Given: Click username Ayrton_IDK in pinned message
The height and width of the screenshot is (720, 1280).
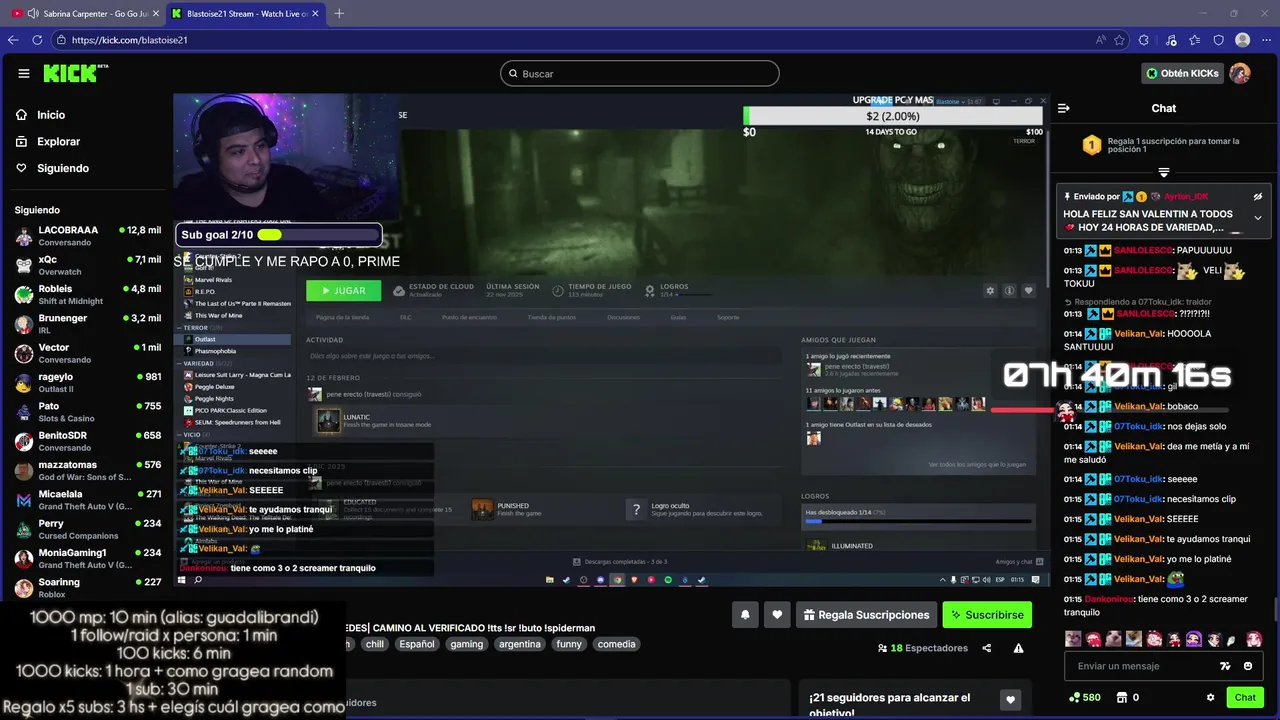Looking at the screenshot, I should (1186, 197).
